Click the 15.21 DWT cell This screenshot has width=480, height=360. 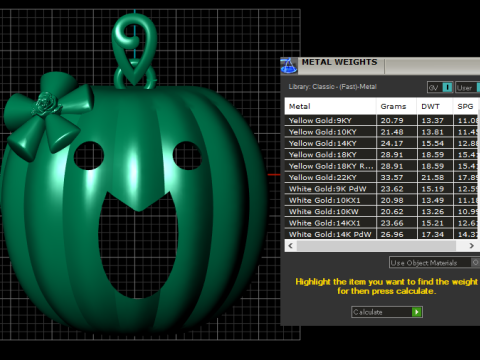coord(435,223)
